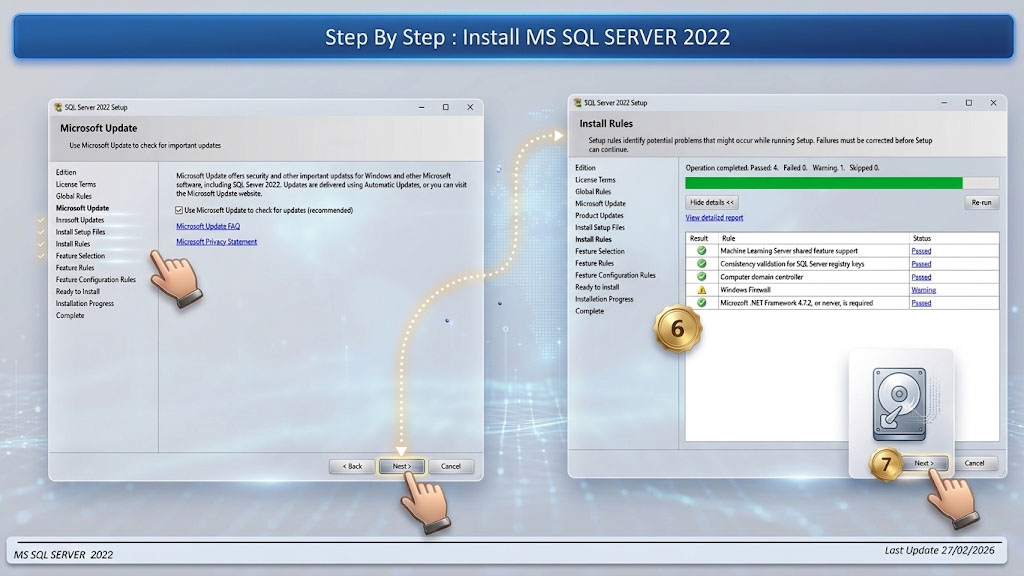The width and height of the screenshot is (1024, 576).
Task: Click the green check icon for Computer domain controller
Action: 701,277
